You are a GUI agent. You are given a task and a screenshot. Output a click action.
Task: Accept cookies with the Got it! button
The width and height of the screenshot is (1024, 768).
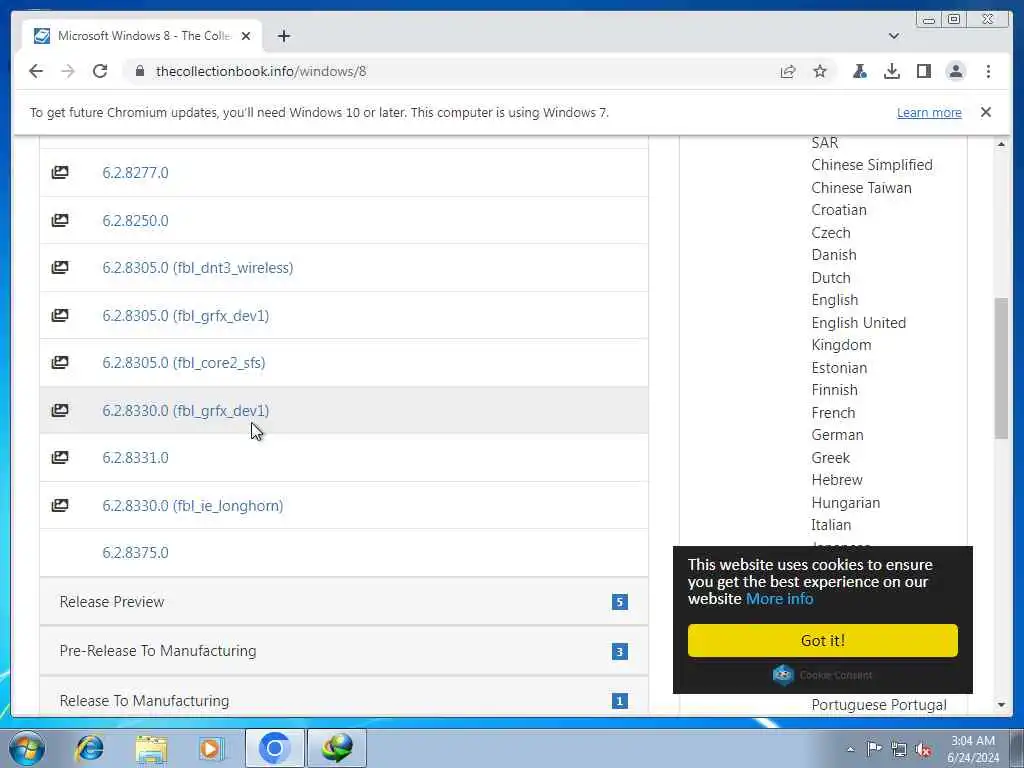point(822,640)
